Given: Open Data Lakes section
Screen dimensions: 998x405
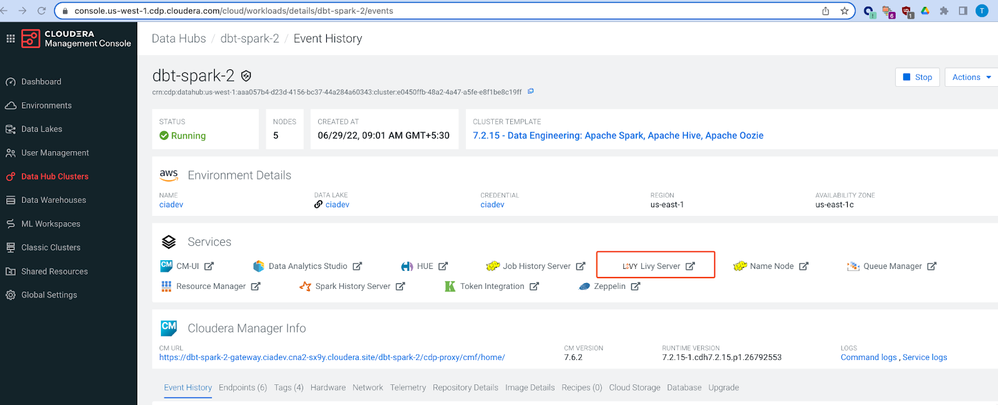Looking at the screenshot, I should (41, 129).
